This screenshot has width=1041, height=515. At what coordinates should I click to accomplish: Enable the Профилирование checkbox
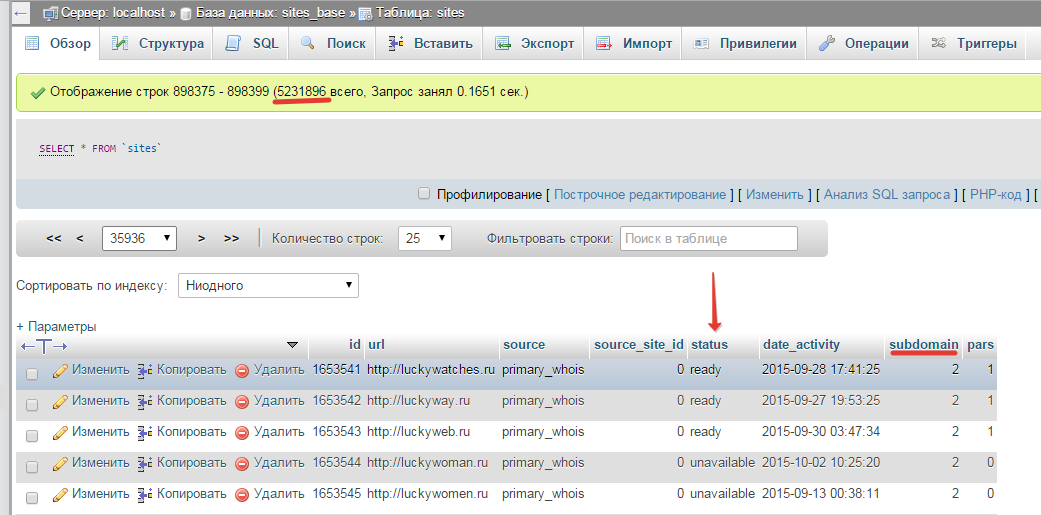coord(424,194)
